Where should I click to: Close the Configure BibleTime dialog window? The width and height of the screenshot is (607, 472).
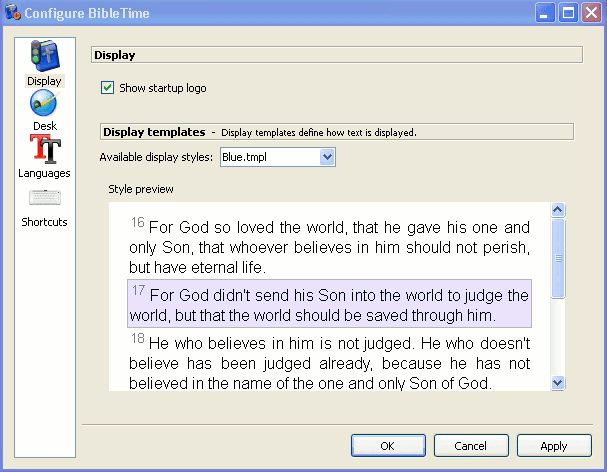pyautogui.click(x=591, y=14)
